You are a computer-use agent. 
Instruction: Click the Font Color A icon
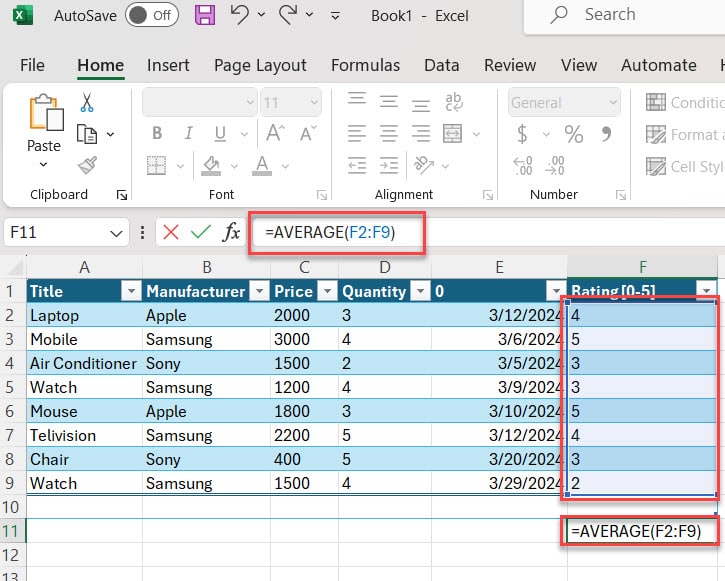[x=262, y=165]
